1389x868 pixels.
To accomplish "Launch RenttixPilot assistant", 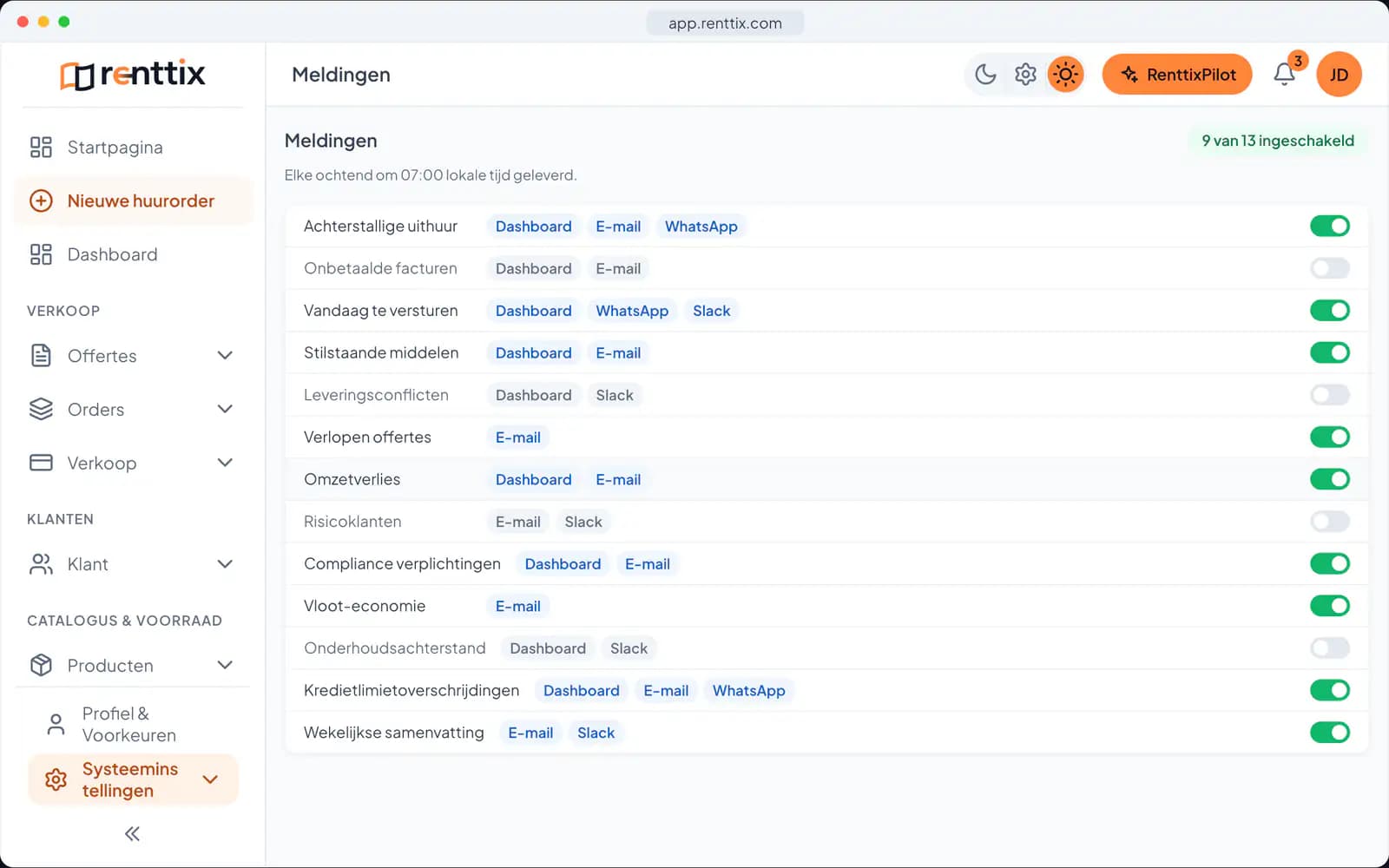I will [1177, 75].
